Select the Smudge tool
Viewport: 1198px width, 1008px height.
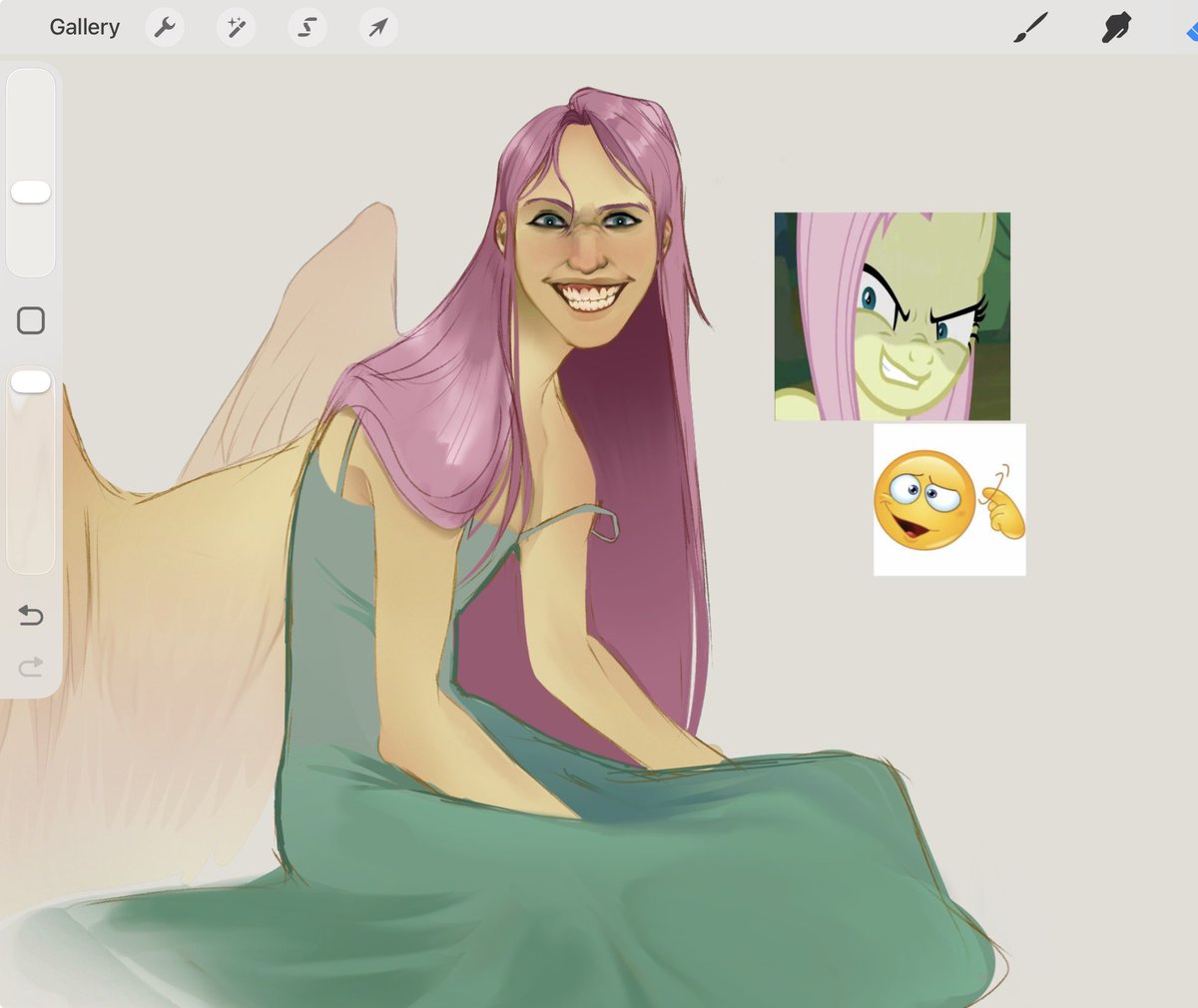1116,28
